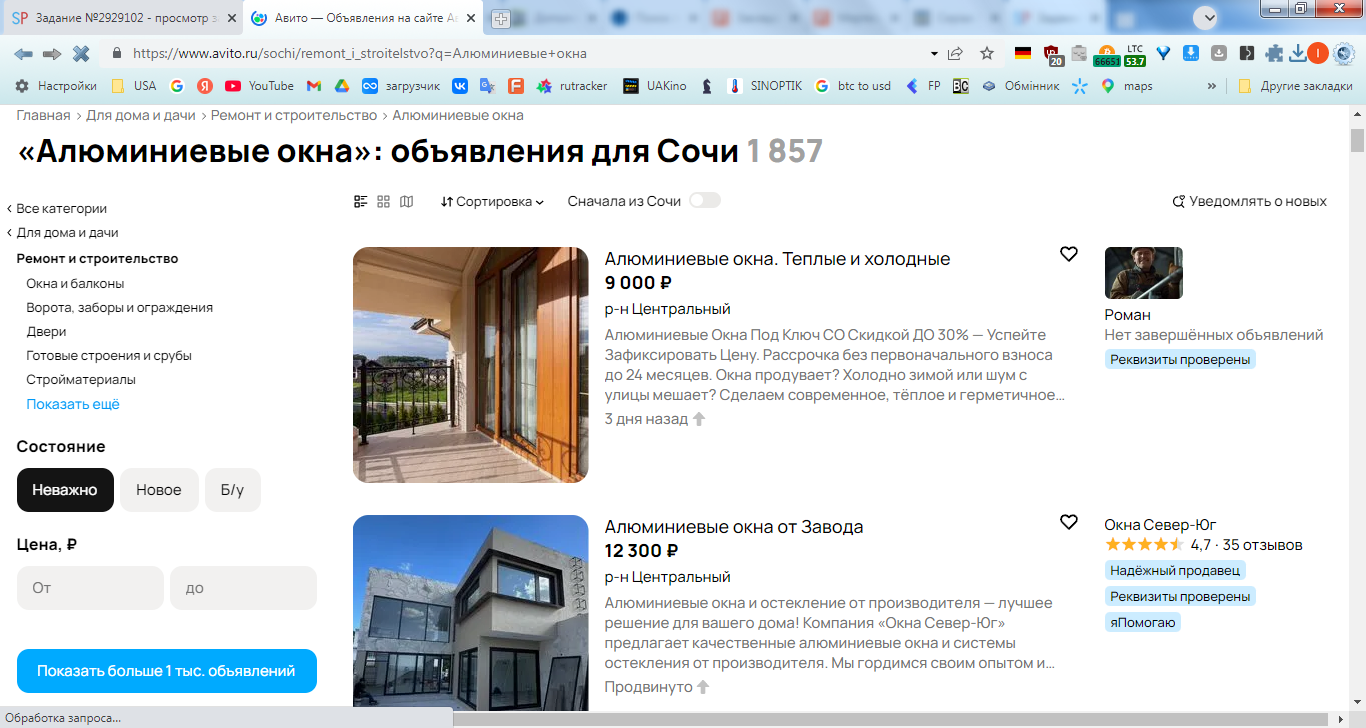Switch to grid view layout icon
1366x728 pixels.
point(383,201)
